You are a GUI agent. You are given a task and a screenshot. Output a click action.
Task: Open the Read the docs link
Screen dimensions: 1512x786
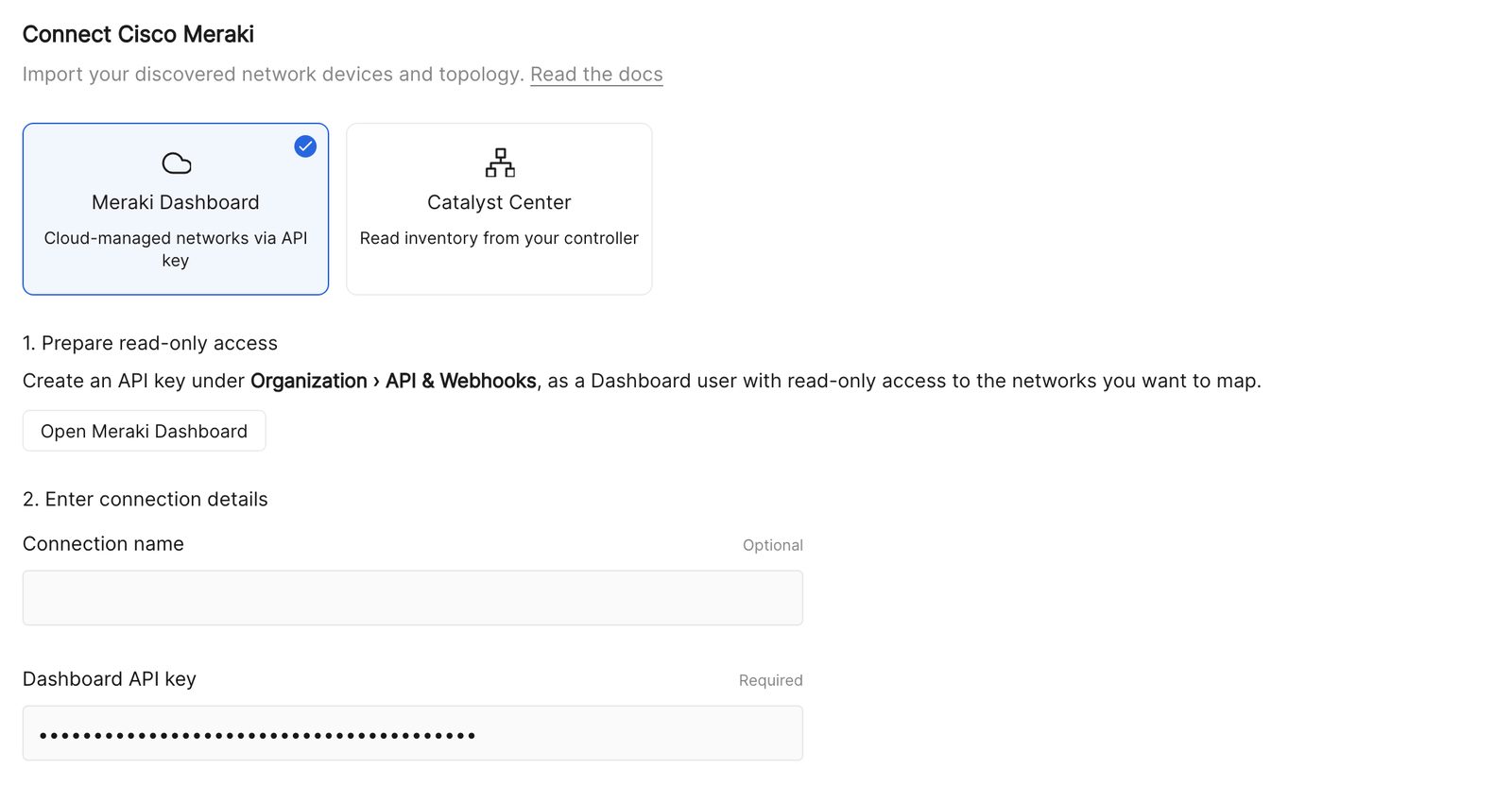pos(596,75)
